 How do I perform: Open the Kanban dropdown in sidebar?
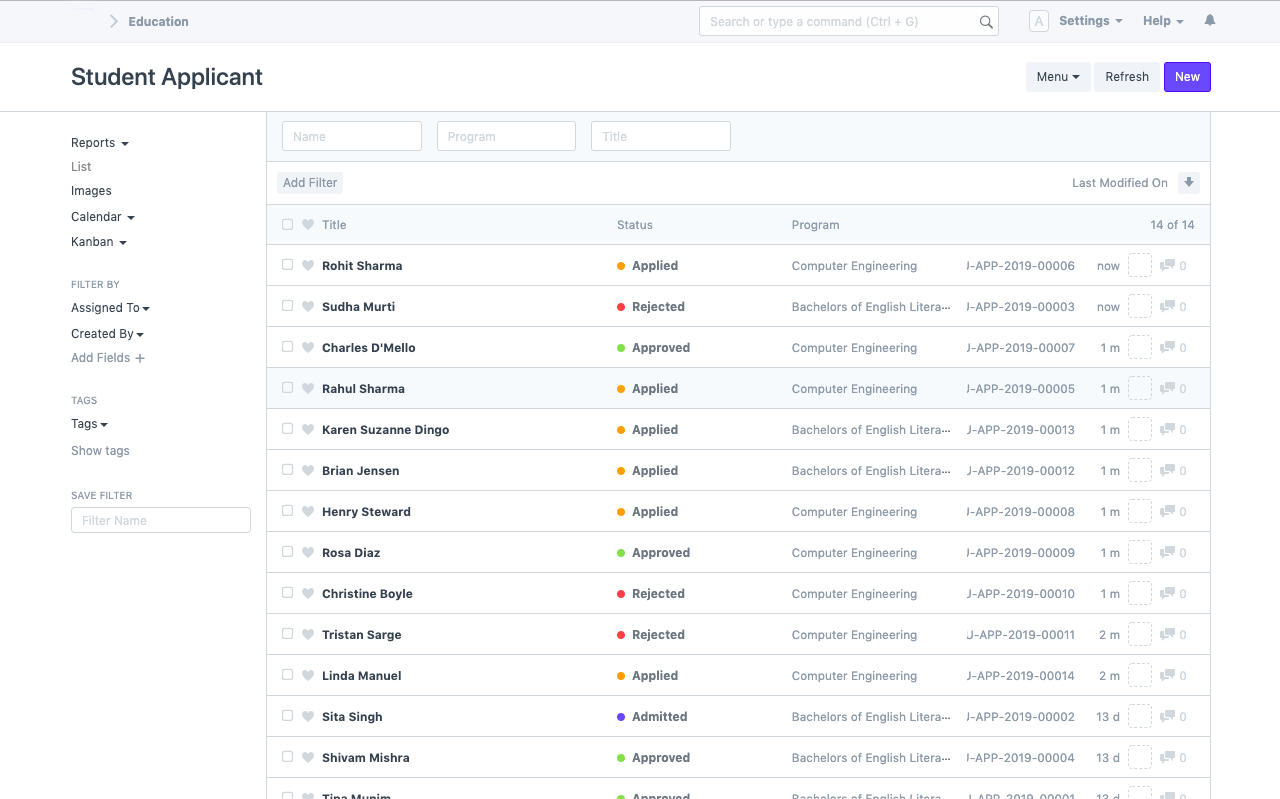(x=98, y=242)
